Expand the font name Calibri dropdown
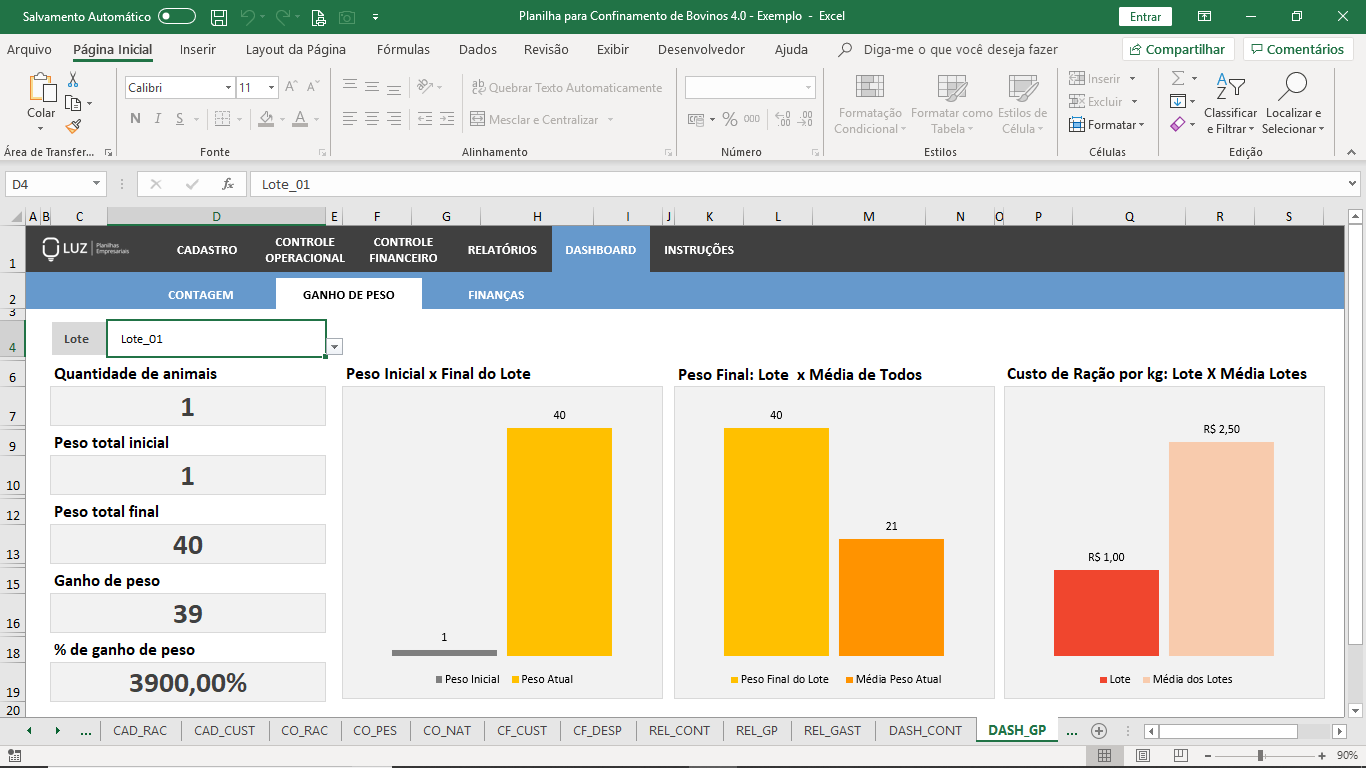 pos(228,88)
